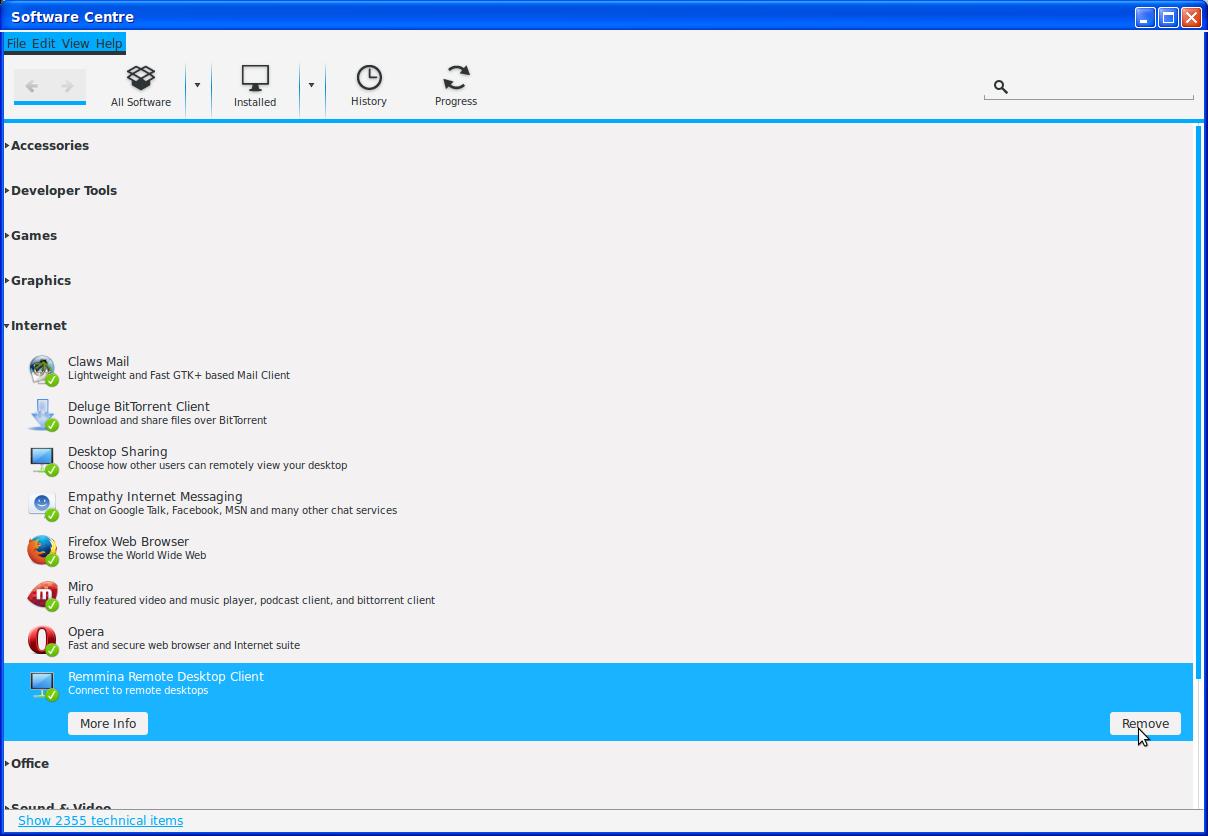Screen dimensions: 1208x836
Task: Click the Claws Mail icon
Action: 42,369
